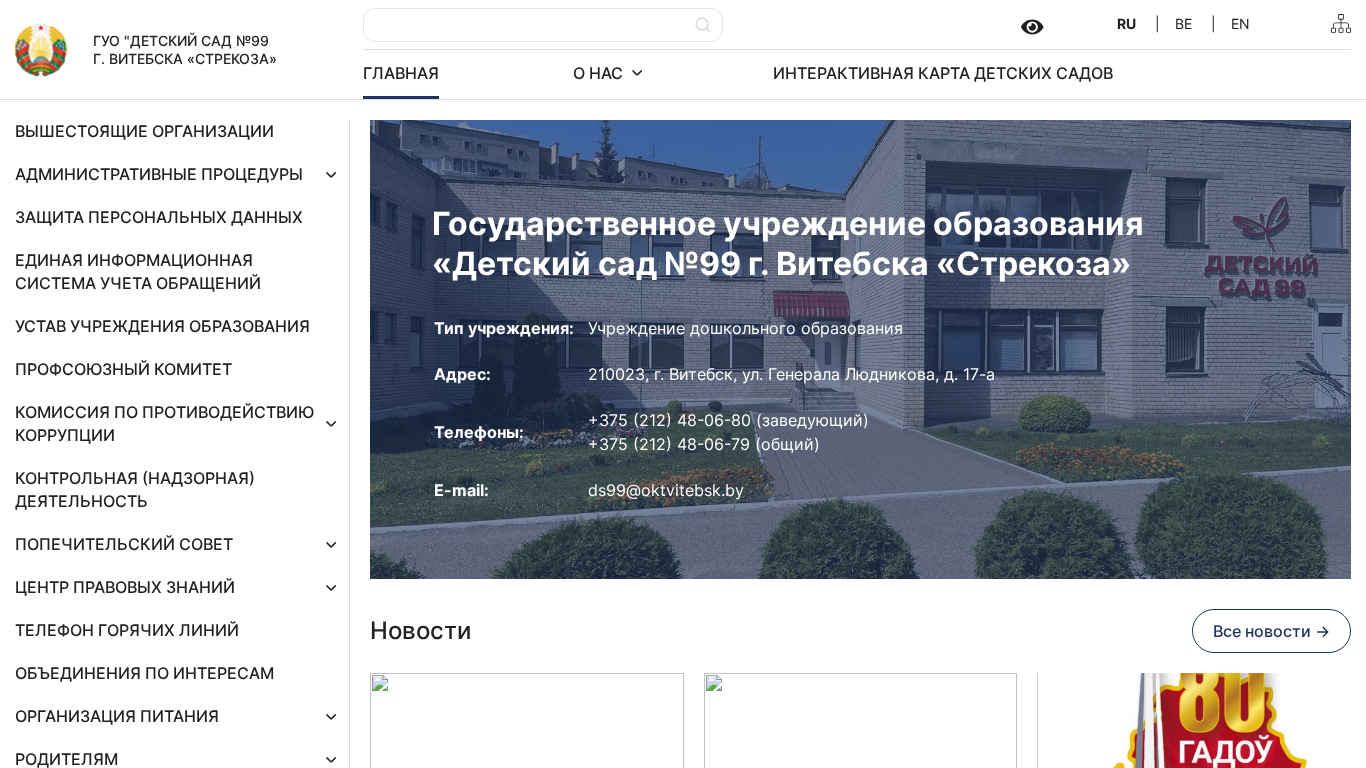This screenshot has width=1366, height=768.
Task: Expand ОРГАНИЗАЦИЯ ПИТАНИЯ chevron
Action: coord(331,717)
